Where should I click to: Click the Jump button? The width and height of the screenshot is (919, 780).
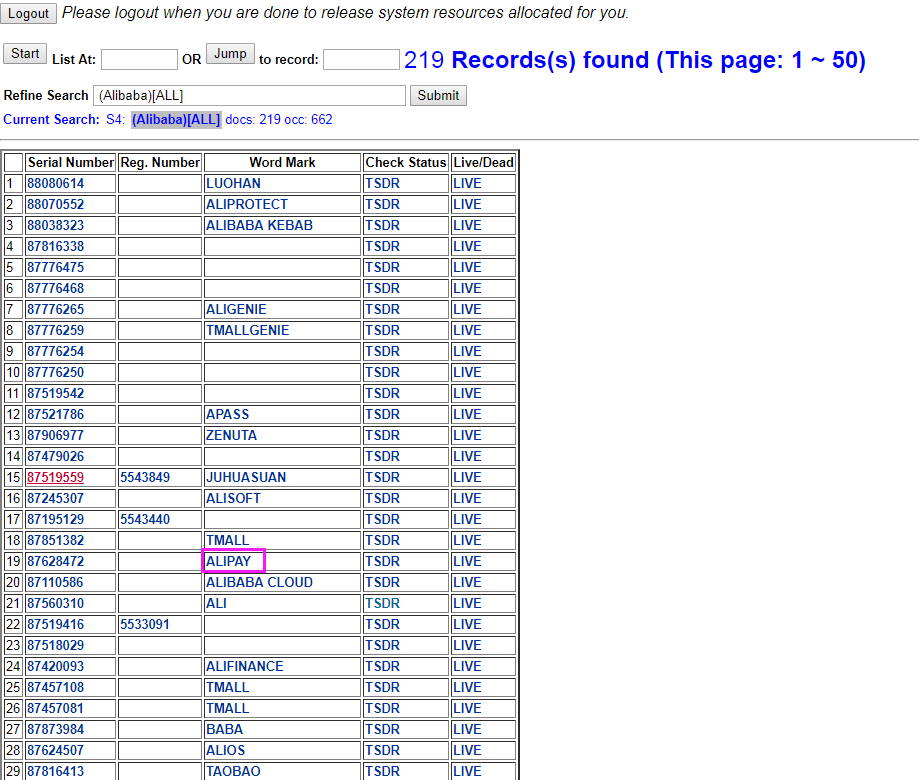230,54
